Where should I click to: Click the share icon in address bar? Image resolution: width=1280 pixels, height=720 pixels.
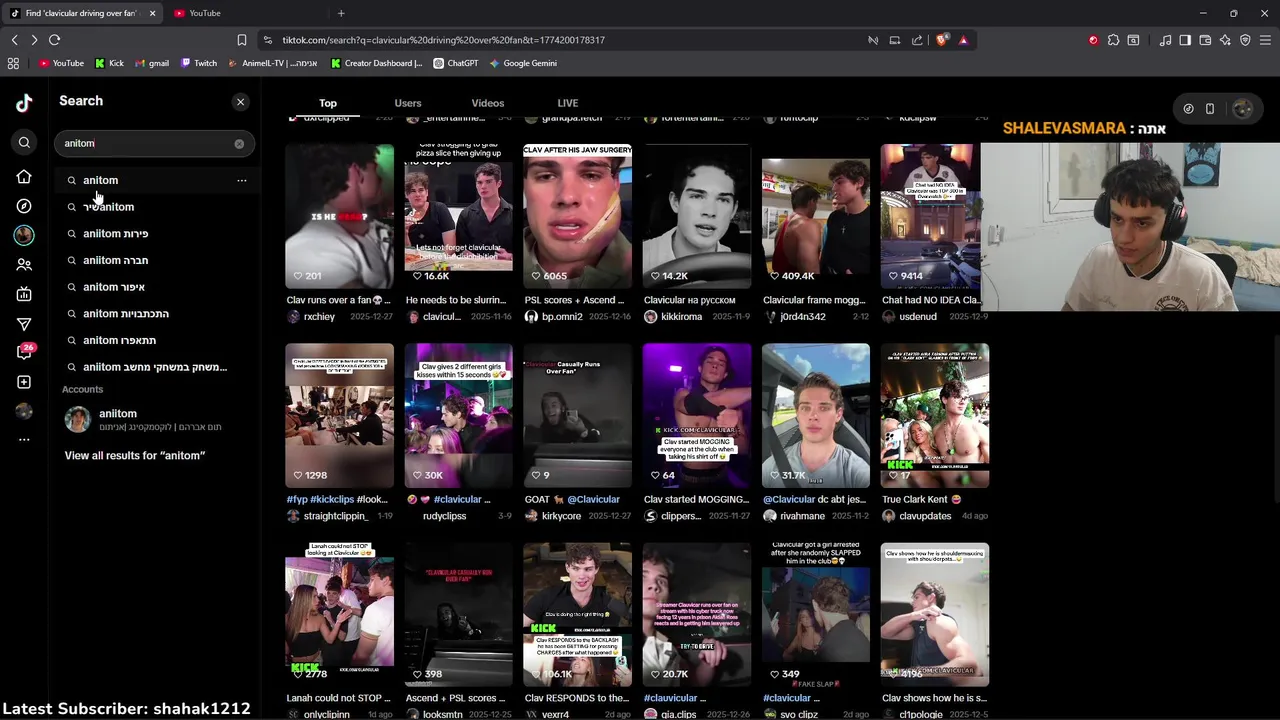coord(917,40)
